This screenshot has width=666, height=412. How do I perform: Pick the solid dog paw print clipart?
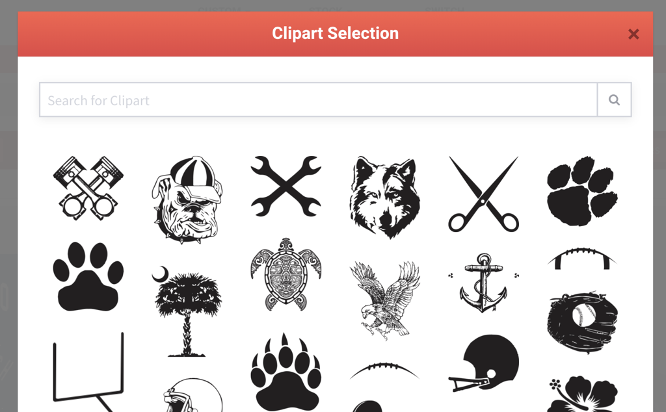(x=88, y=277)
